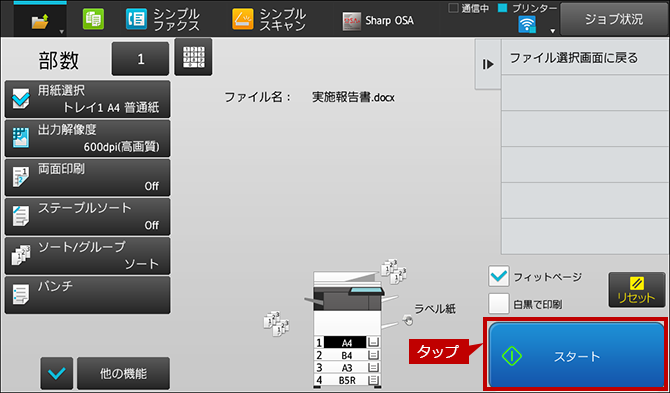Tap the output tray sorted pages icon top right of machine
This screenshot has width=670, height=393.
(x=394, y=273)
